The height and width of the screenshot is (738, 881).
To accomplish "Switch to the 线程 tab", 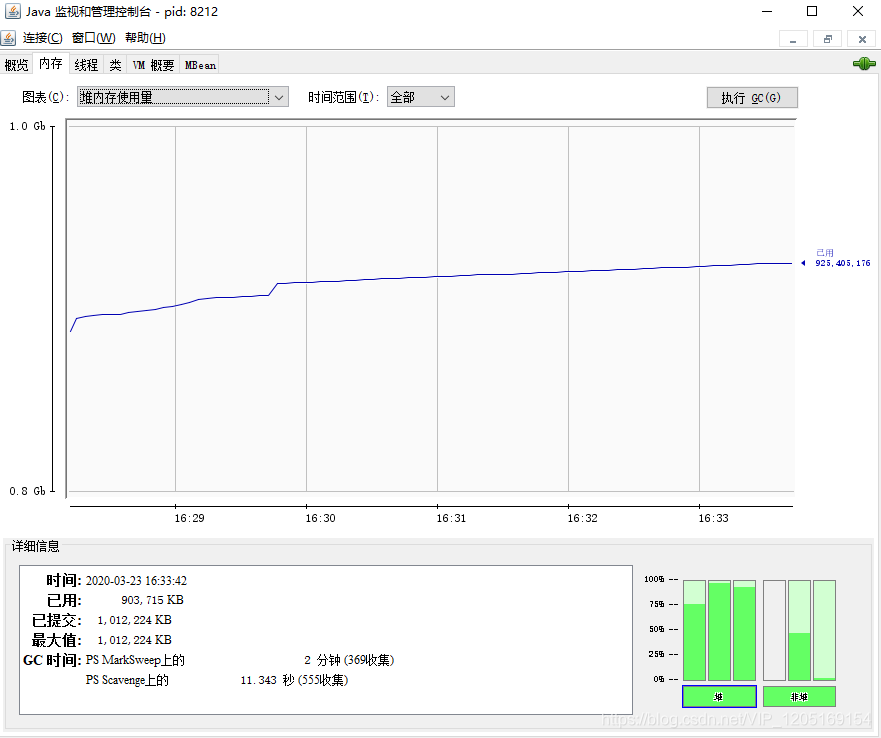I will click(86, 65).
